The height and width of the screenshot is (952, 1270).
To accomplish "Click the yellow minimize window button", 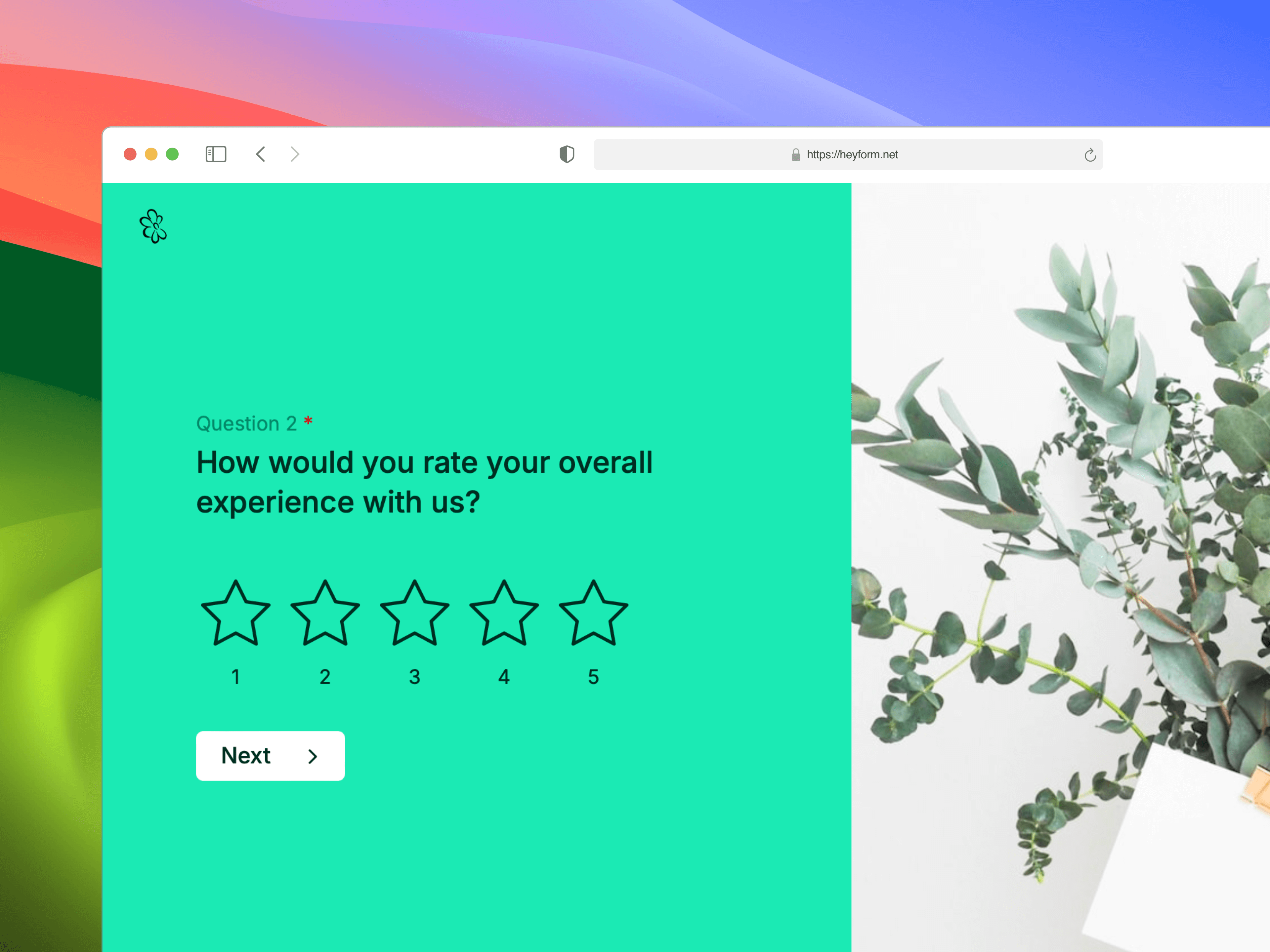I will point(150,154).
